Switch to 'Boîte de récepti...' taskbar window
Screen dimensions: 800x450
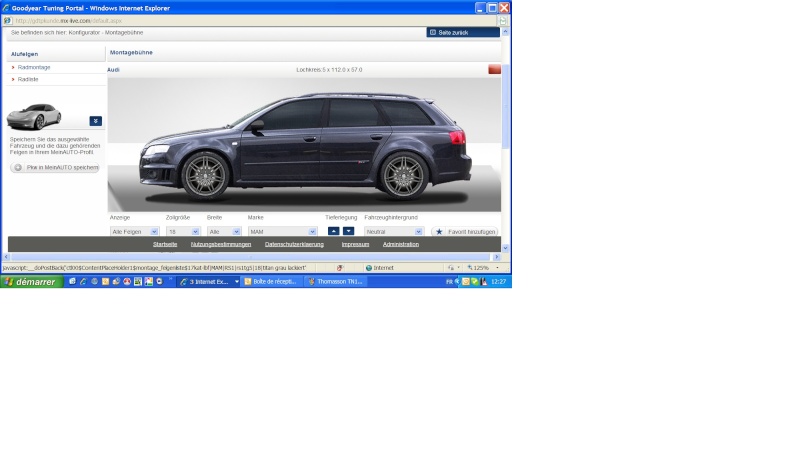271,282
